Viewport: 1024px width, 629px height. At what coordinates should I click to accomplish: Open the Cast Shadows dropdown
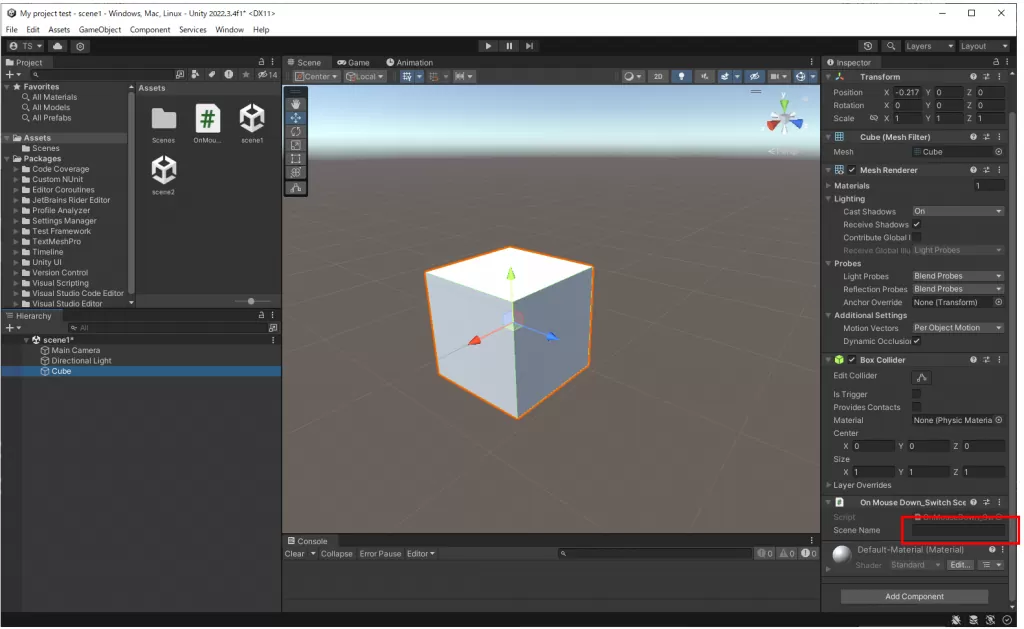point(957,212)
